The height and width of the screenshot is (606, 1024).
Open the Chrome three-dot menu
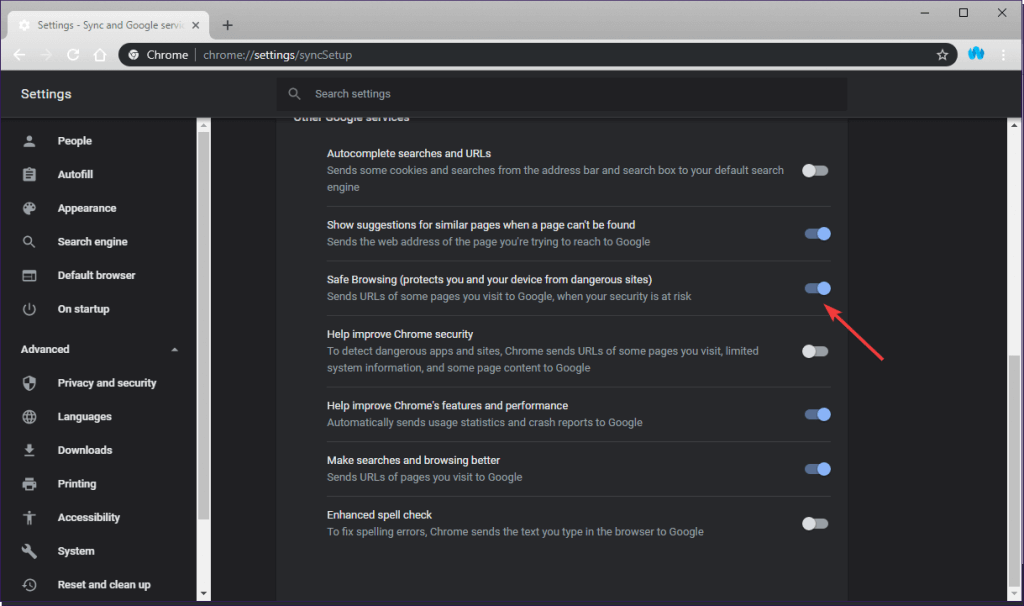click(x=1003, y=55)
